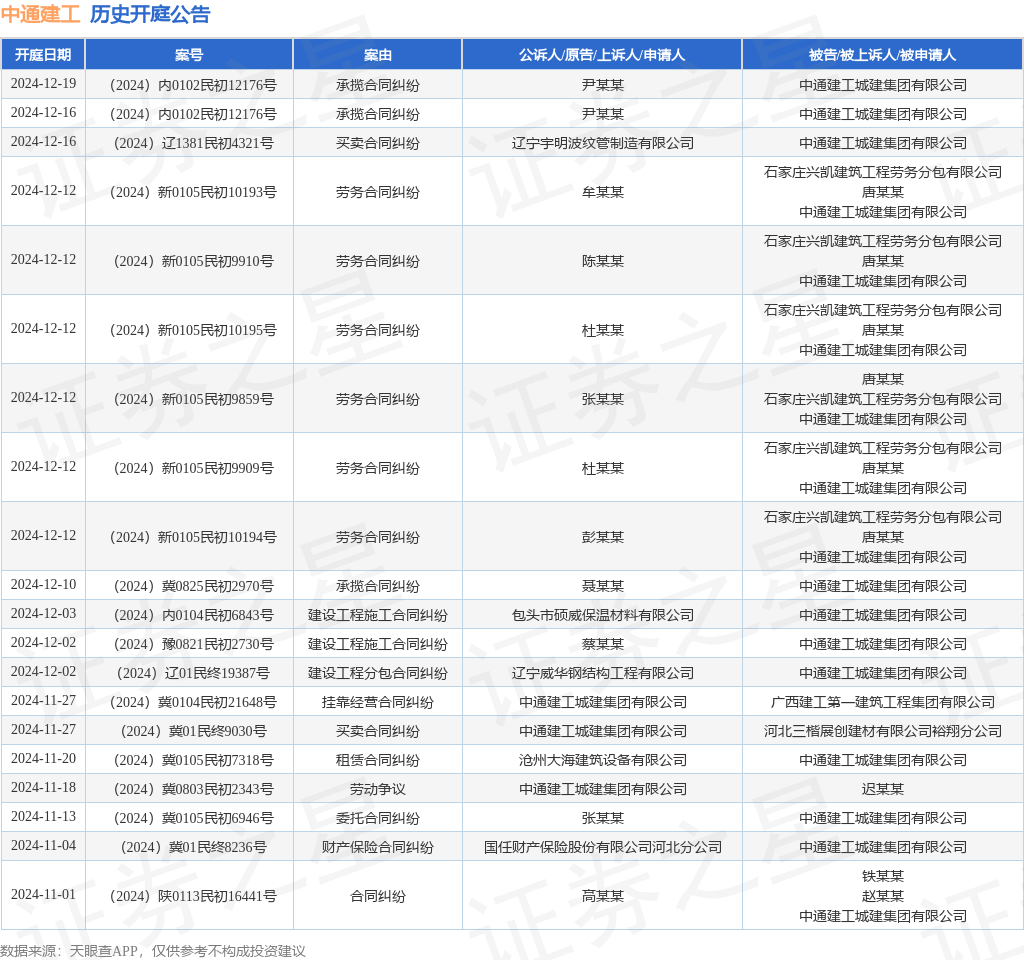Click plaintiff 高某某

pos(602,897)
